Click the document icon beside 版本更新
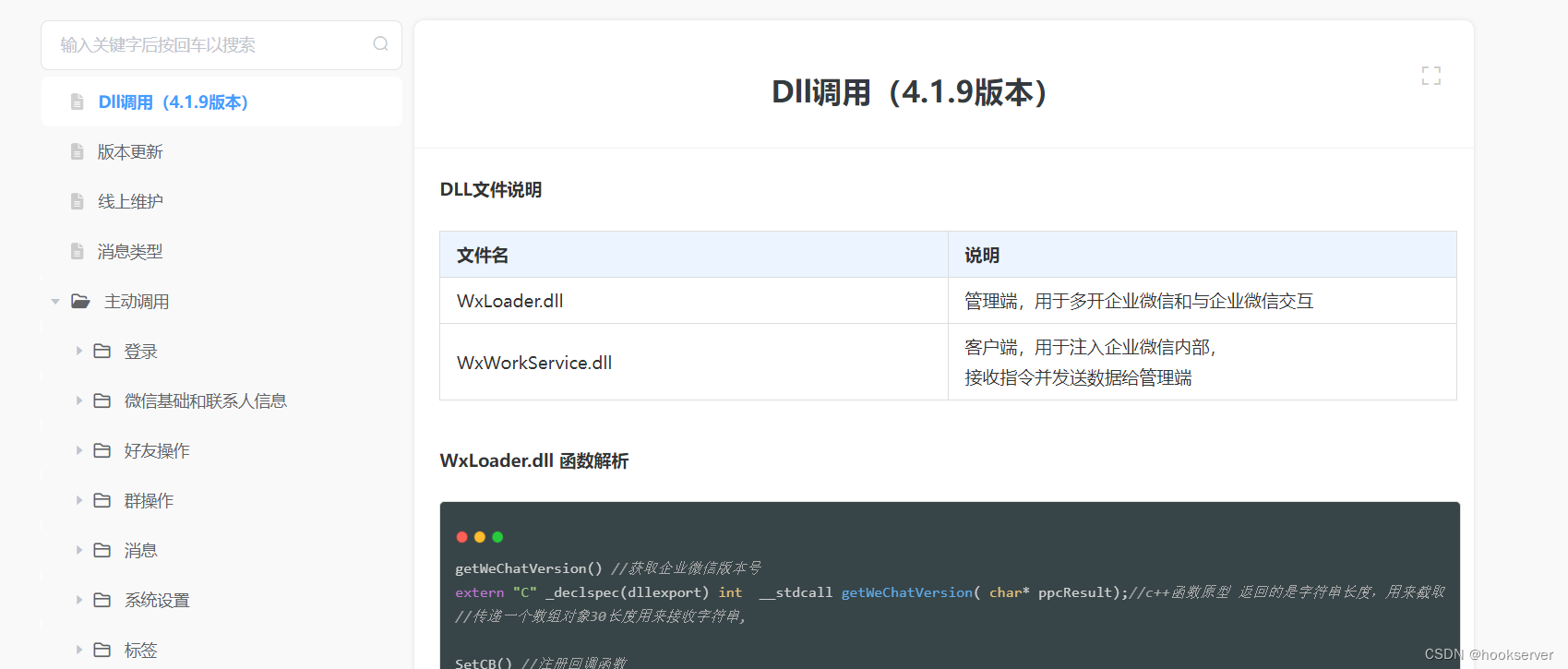This screenshot has width=1568, height=669. point(78,151)
